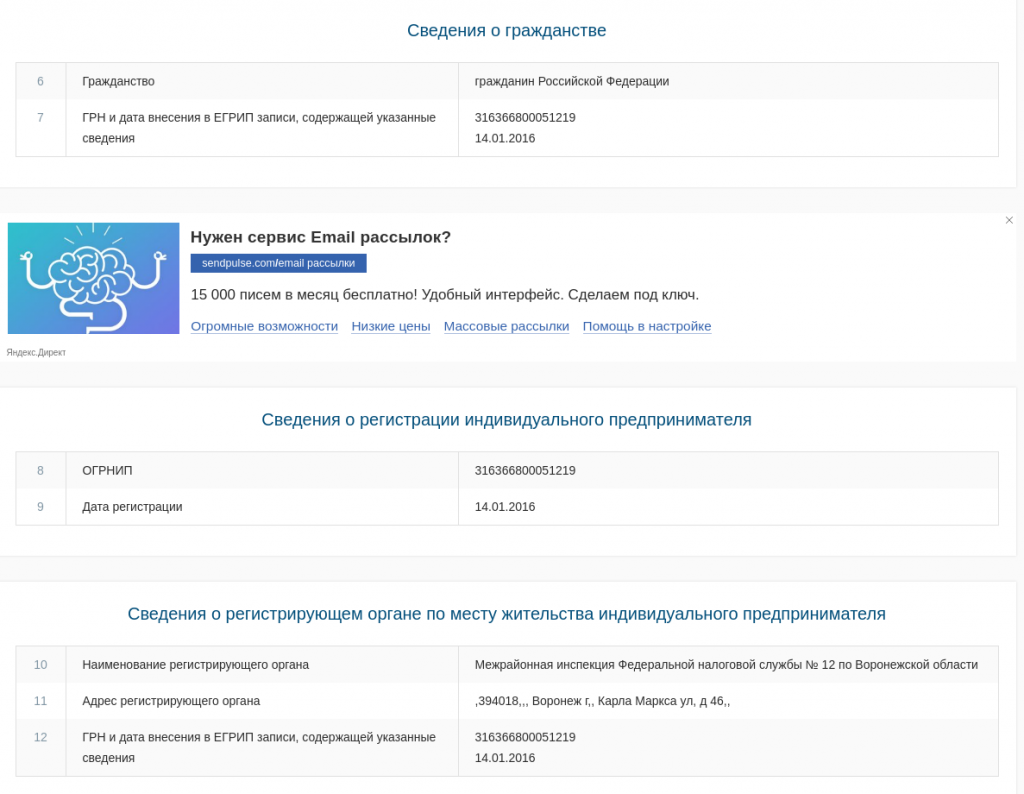This screenshot has height=794, width=1024.
Task: Click the registration date 14.01.2016 in row 9
Action: tap(505, 506)
